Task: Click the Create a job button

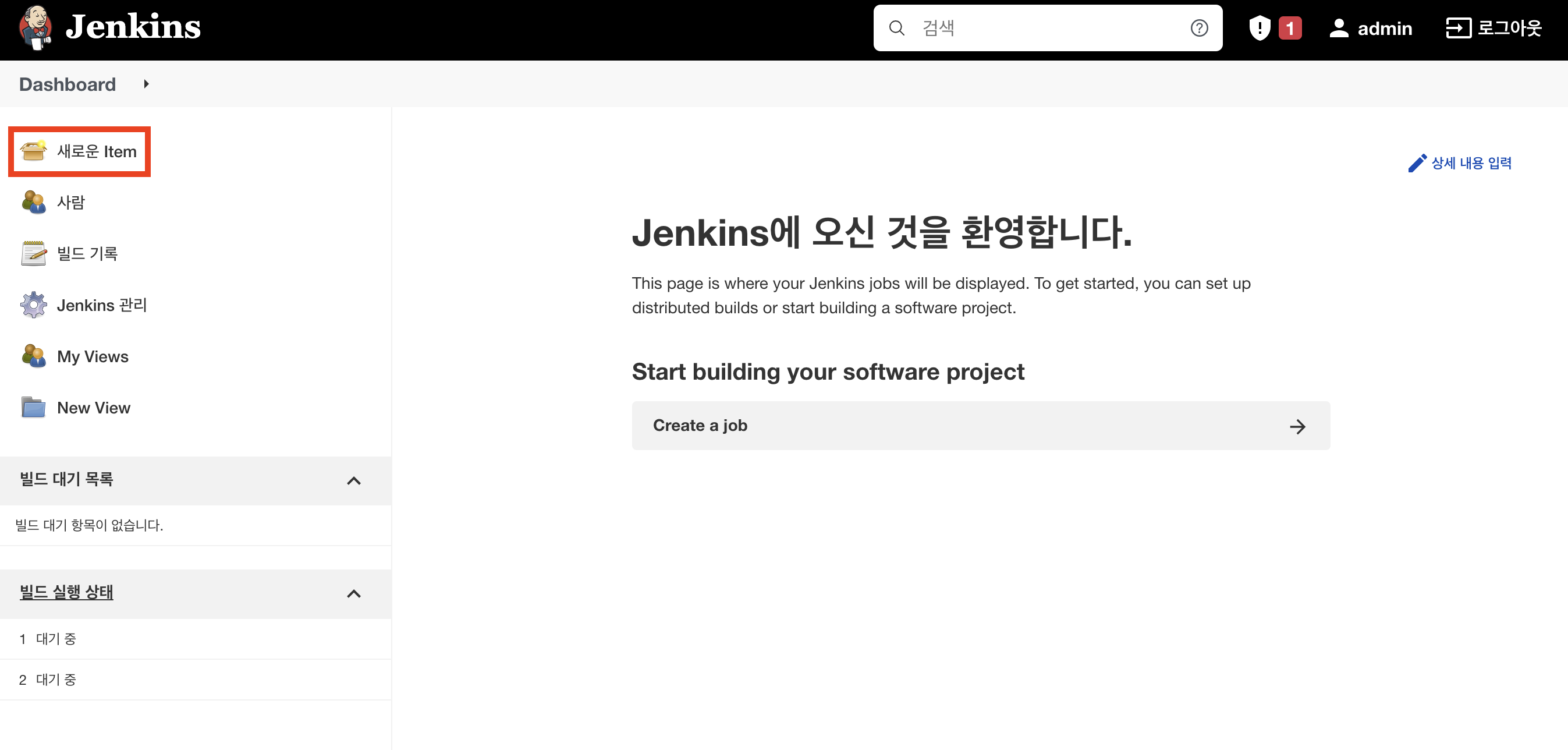Action: [x=980, y=426]
